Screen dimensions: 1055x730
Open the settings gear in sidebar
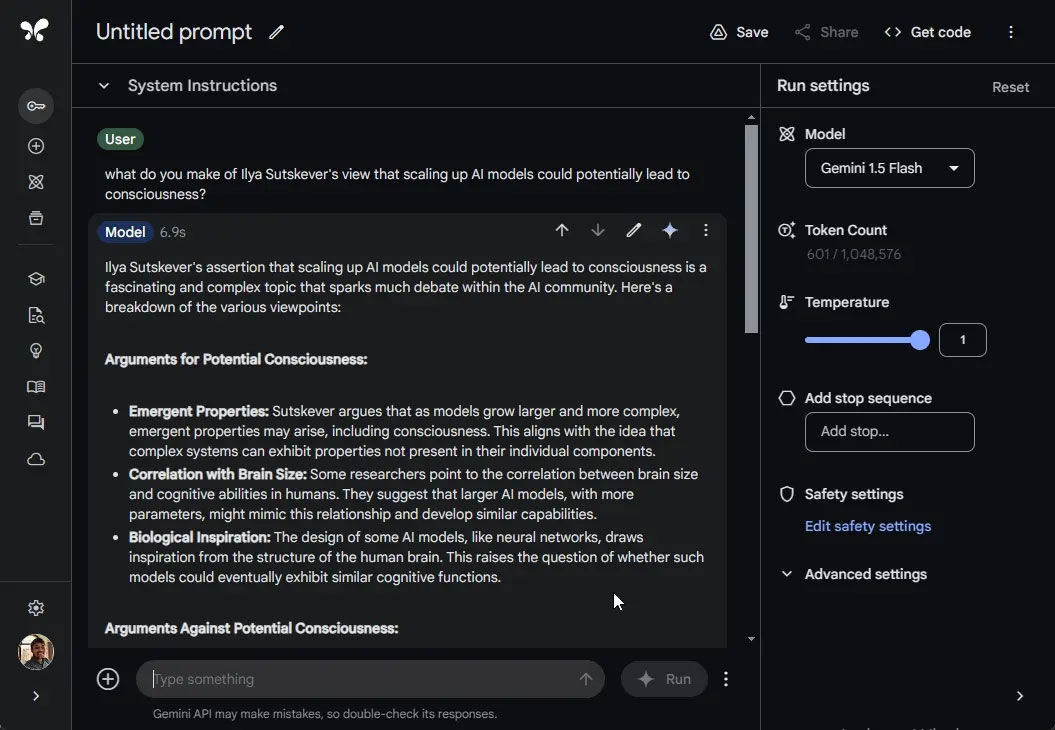pyautogui.click(x=36, y=608)
